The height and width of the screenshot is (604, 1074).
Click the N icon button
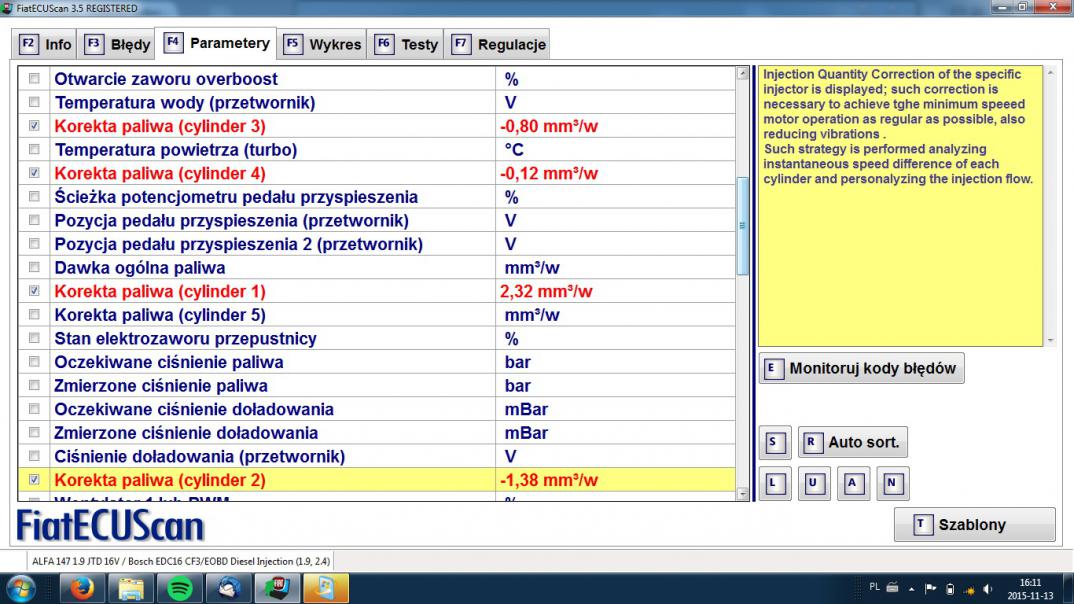tap(892, 484)
